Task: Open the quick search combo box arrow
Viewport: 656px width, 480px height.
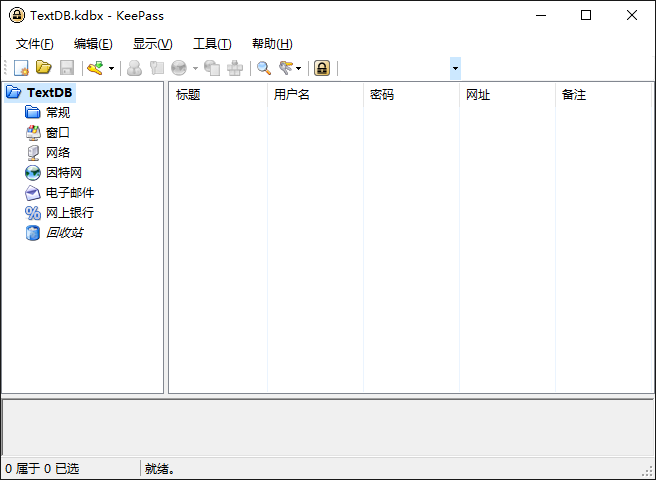Action: pos(455,68)
